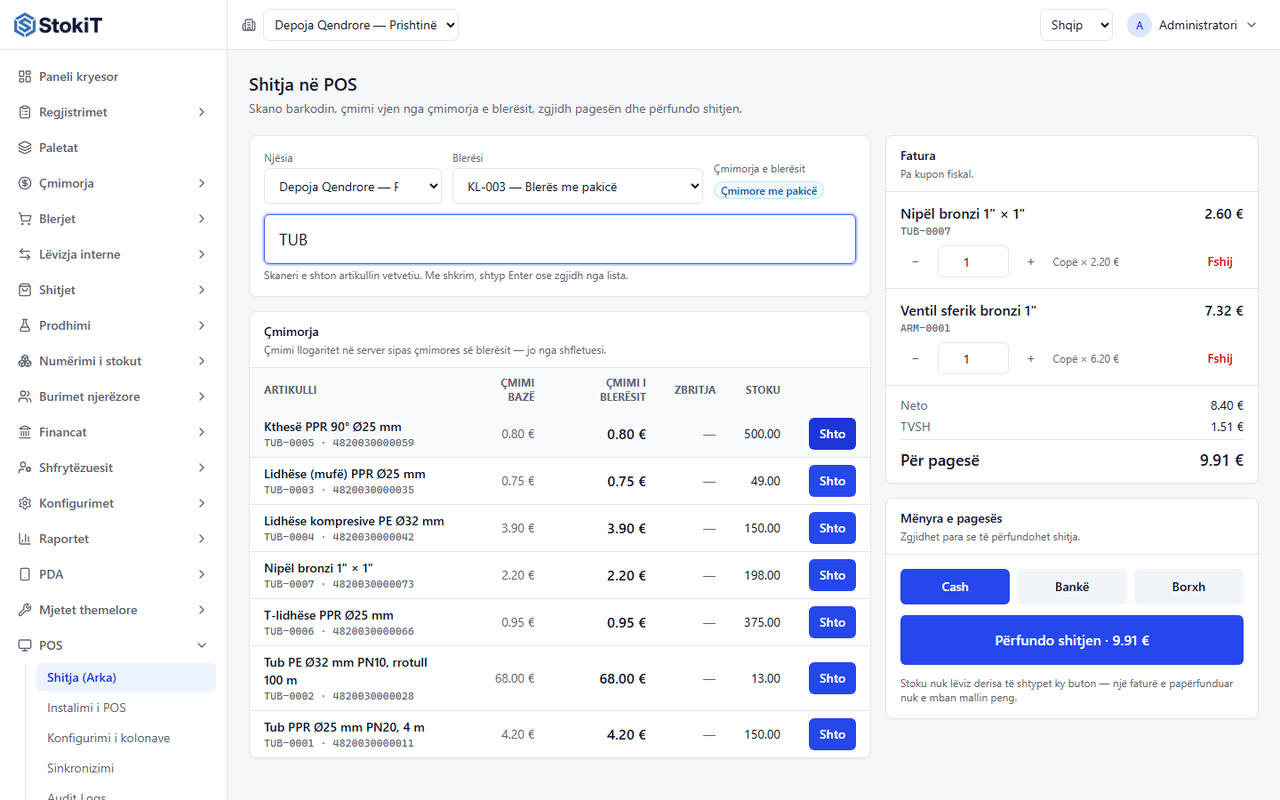Viewport: 1280px width, 800px height.
Task: Delete Nipël bronzi line with Fshij
Action: [1219, 262]
